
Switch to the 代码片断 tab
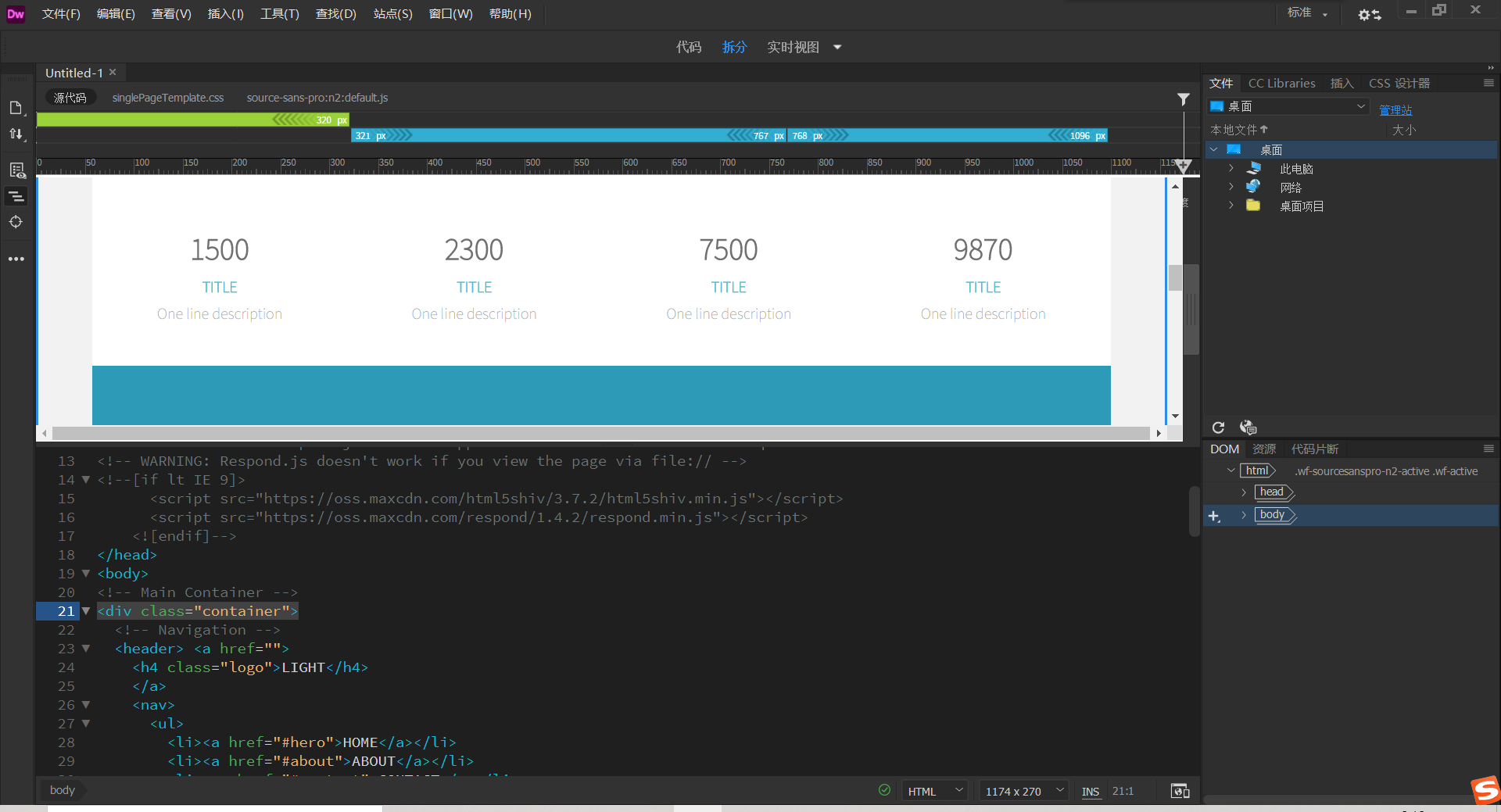coord(1314,449)
